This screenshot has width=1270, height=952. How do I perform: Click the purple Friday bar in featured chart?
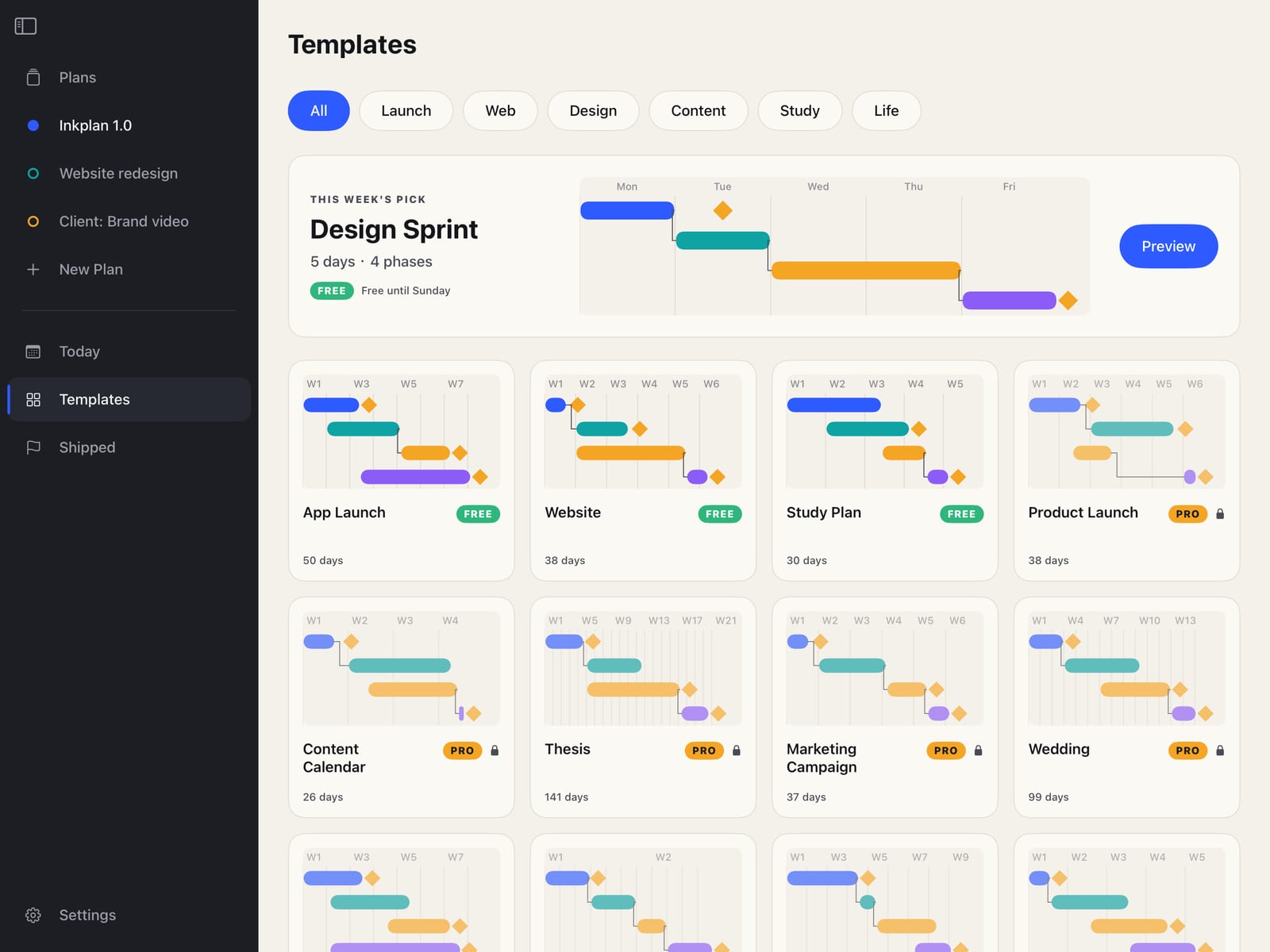pos(1009,301)
